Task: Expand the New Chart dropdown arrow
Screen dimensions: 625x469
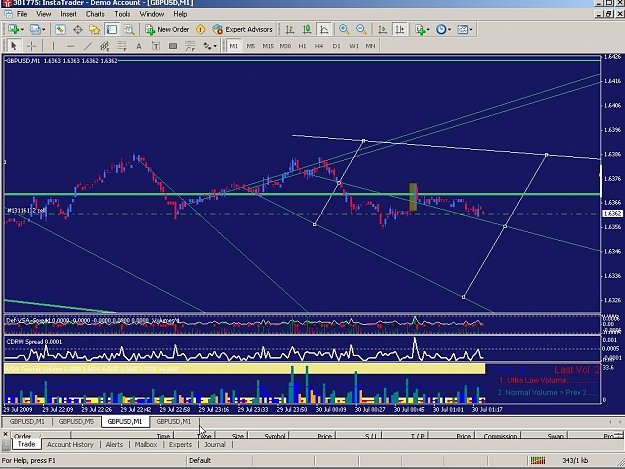Action: pyautogui.click(x=22, y=30)
